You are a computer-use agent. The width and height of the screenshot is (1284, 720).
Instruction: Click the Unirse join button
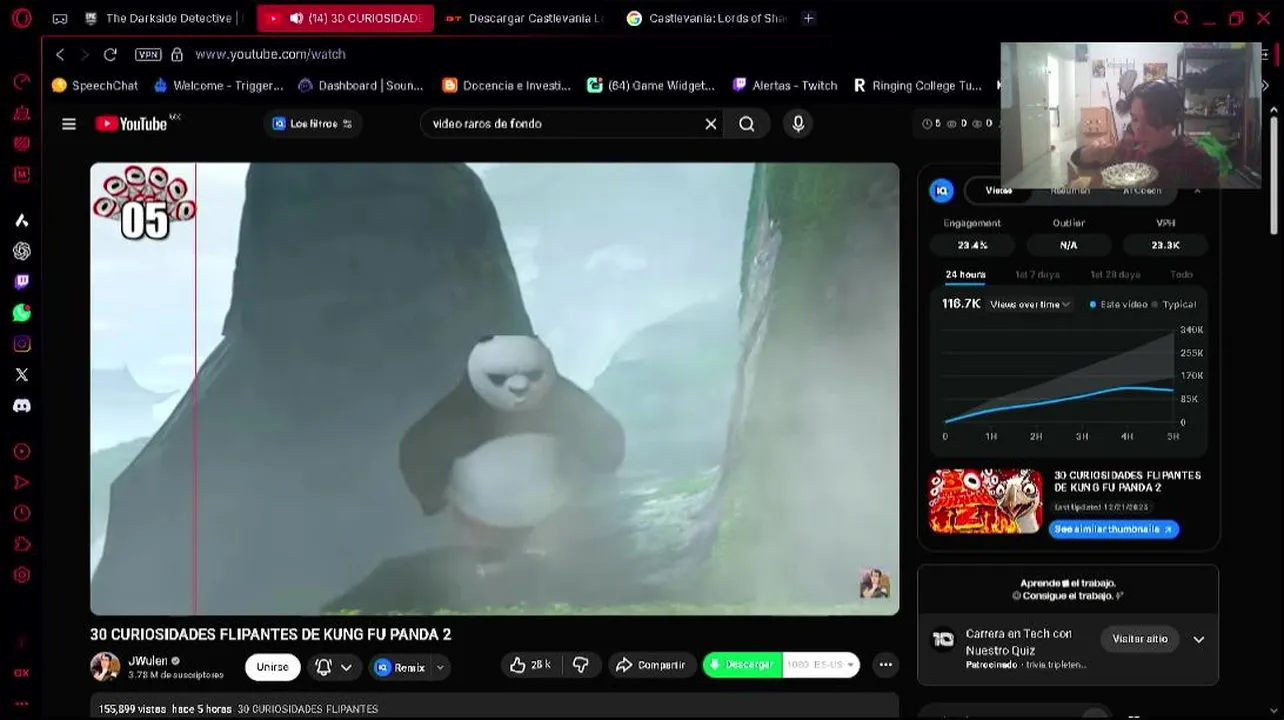272,667
